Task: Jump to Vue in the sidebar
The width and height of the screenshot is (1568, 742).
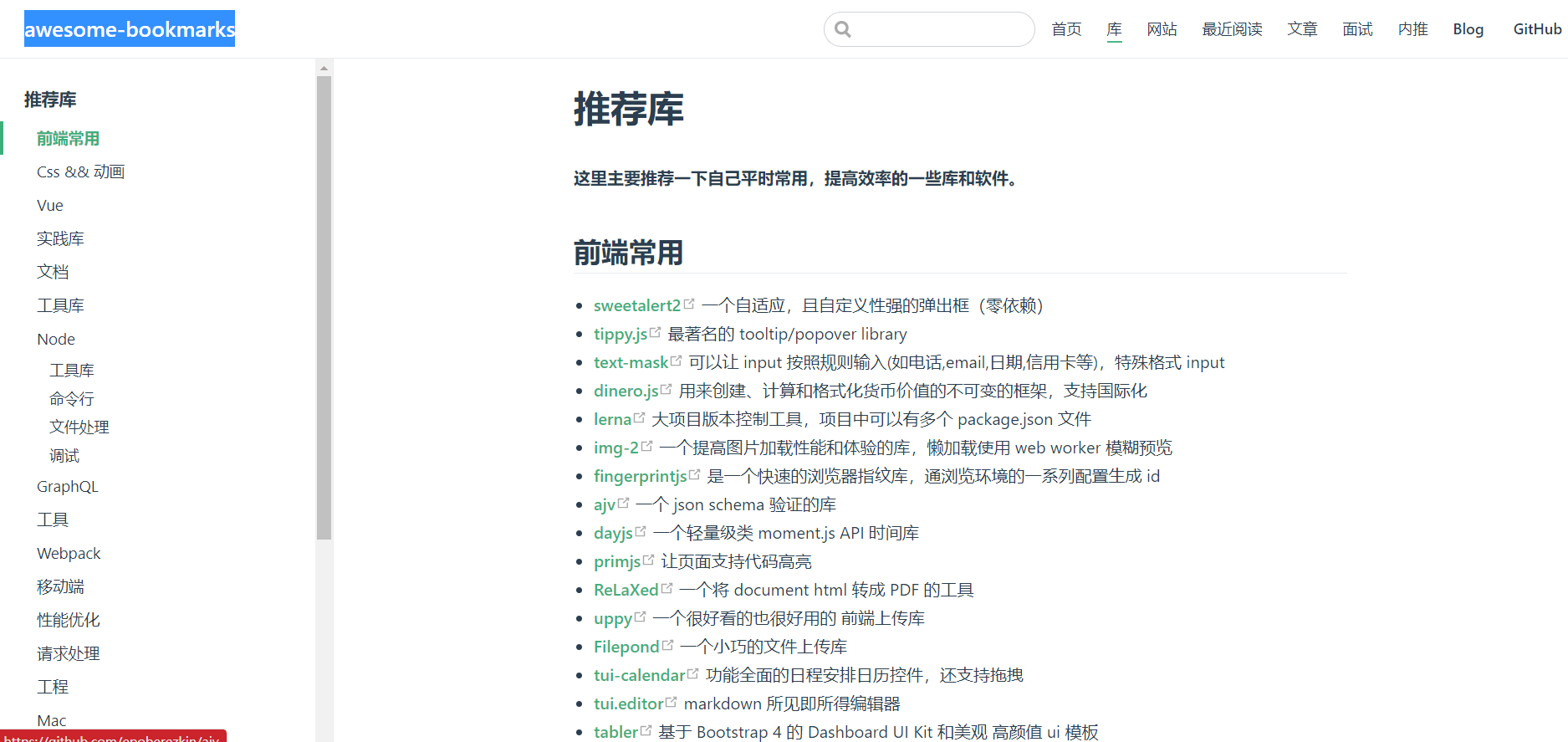Action: tap(50, 205)
